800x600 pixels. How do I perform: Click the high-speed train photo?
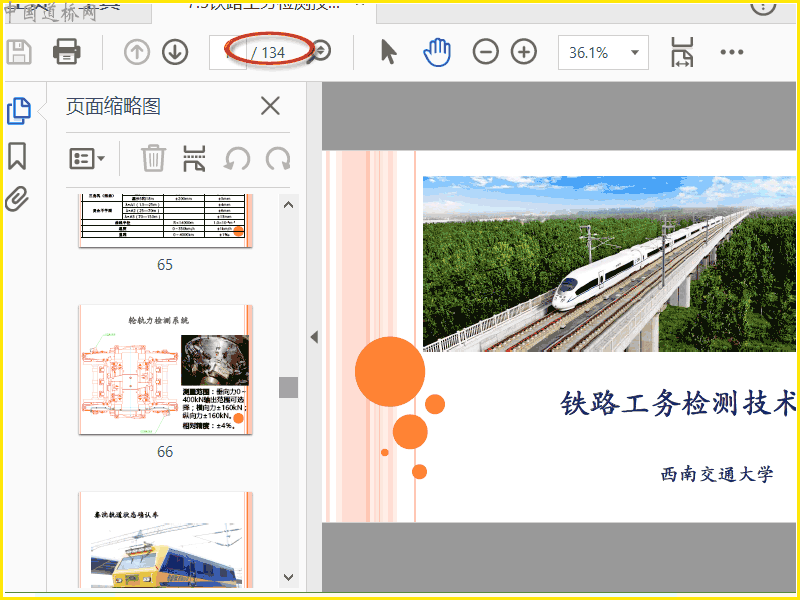click(609, 264)
